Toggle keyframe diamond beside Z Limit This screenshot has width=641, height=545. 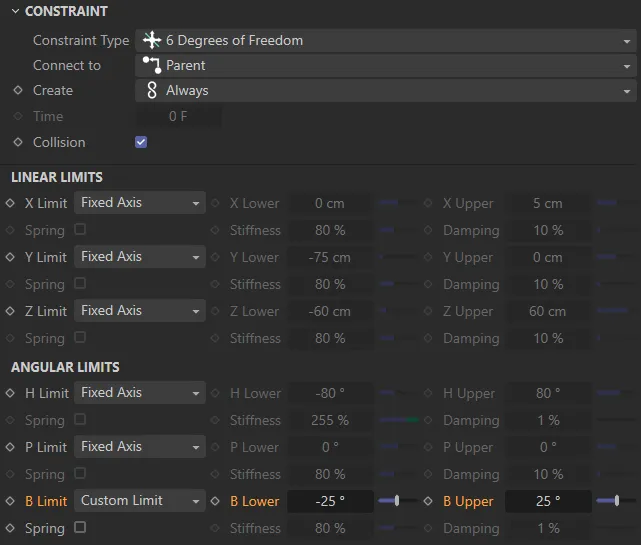(10, 311)
